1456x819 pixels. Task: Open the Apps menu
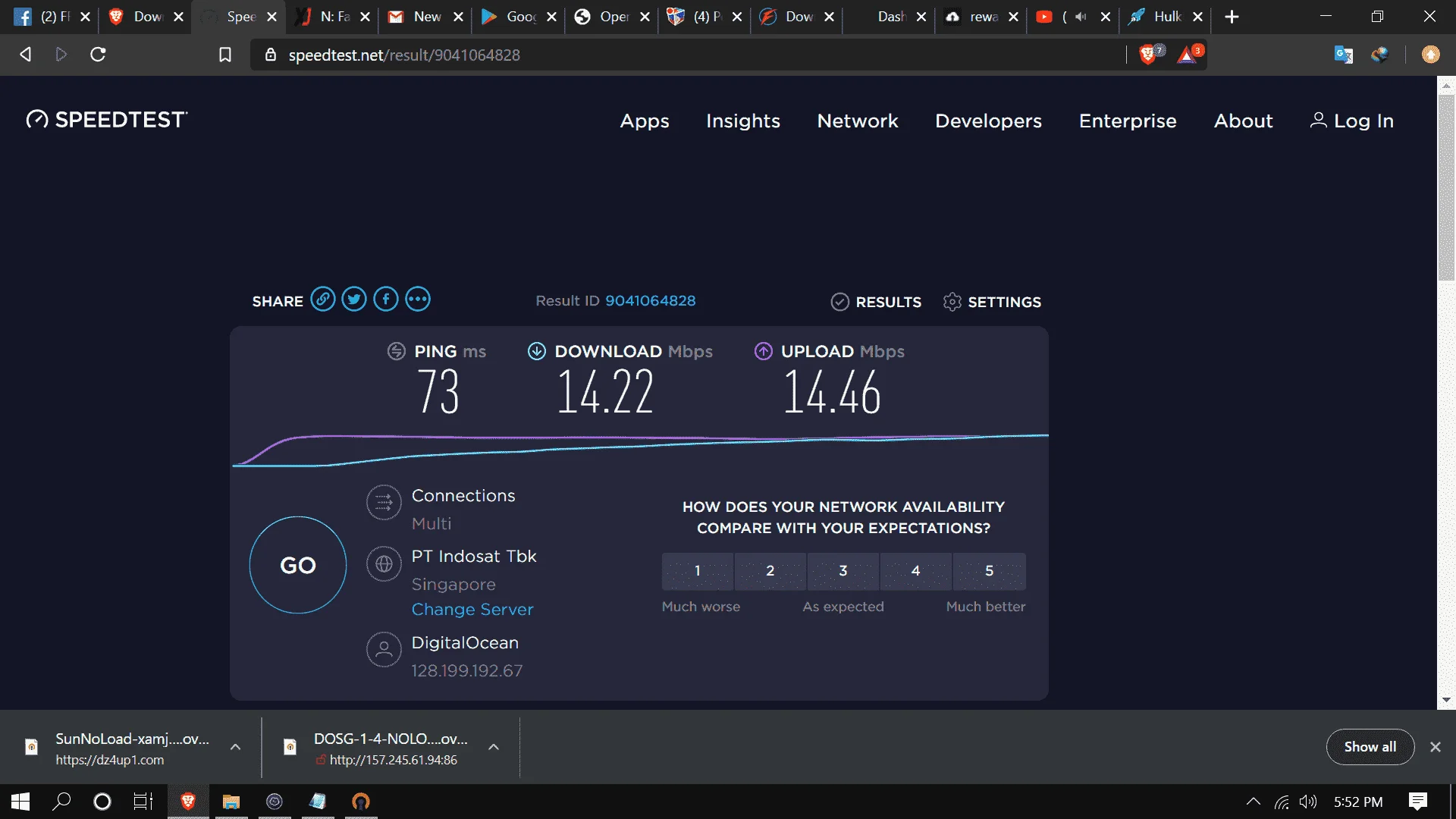tap(645, 121)
